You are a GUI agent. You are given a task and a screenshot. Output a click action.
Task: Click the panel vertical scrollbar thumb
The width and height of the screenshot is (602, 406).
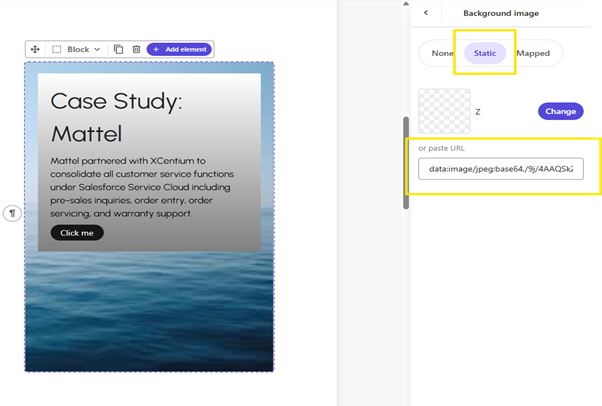[406, 163]
